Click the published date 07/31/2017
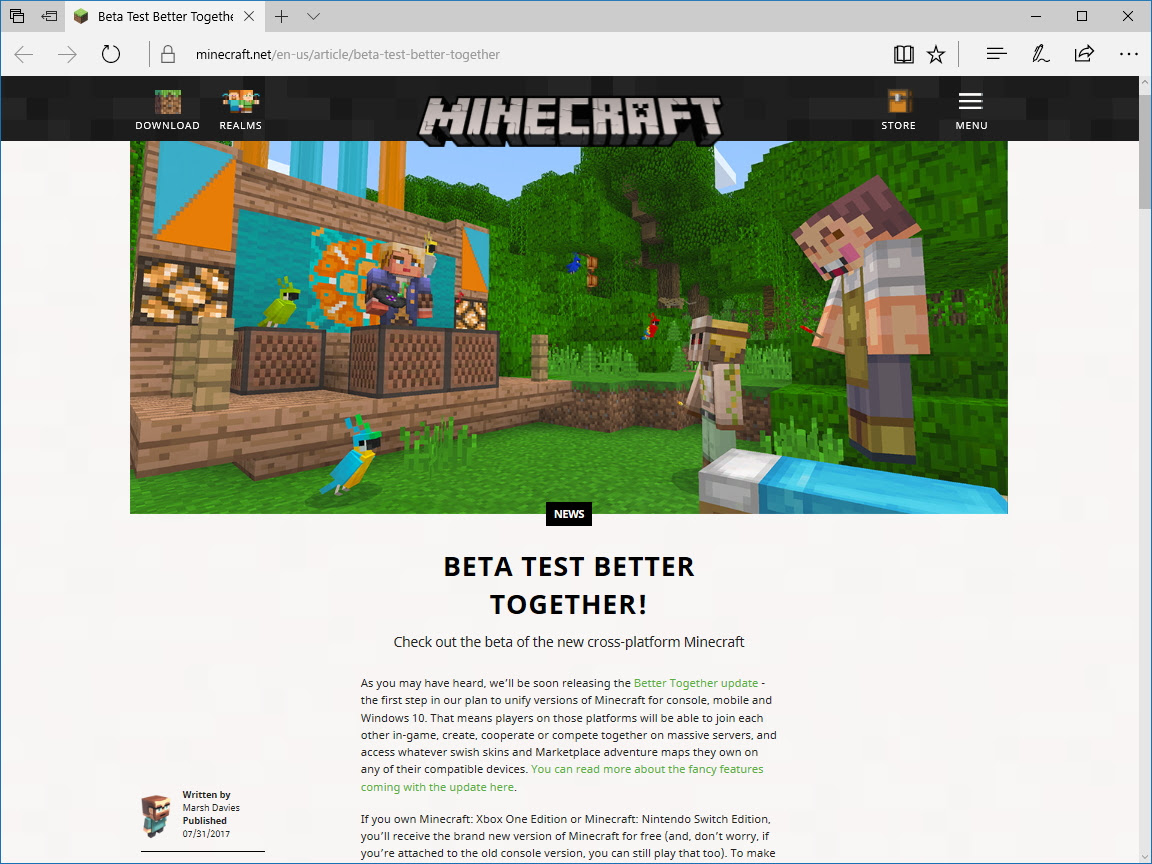This screenshot has height=864, width=1152. [206, 834]
